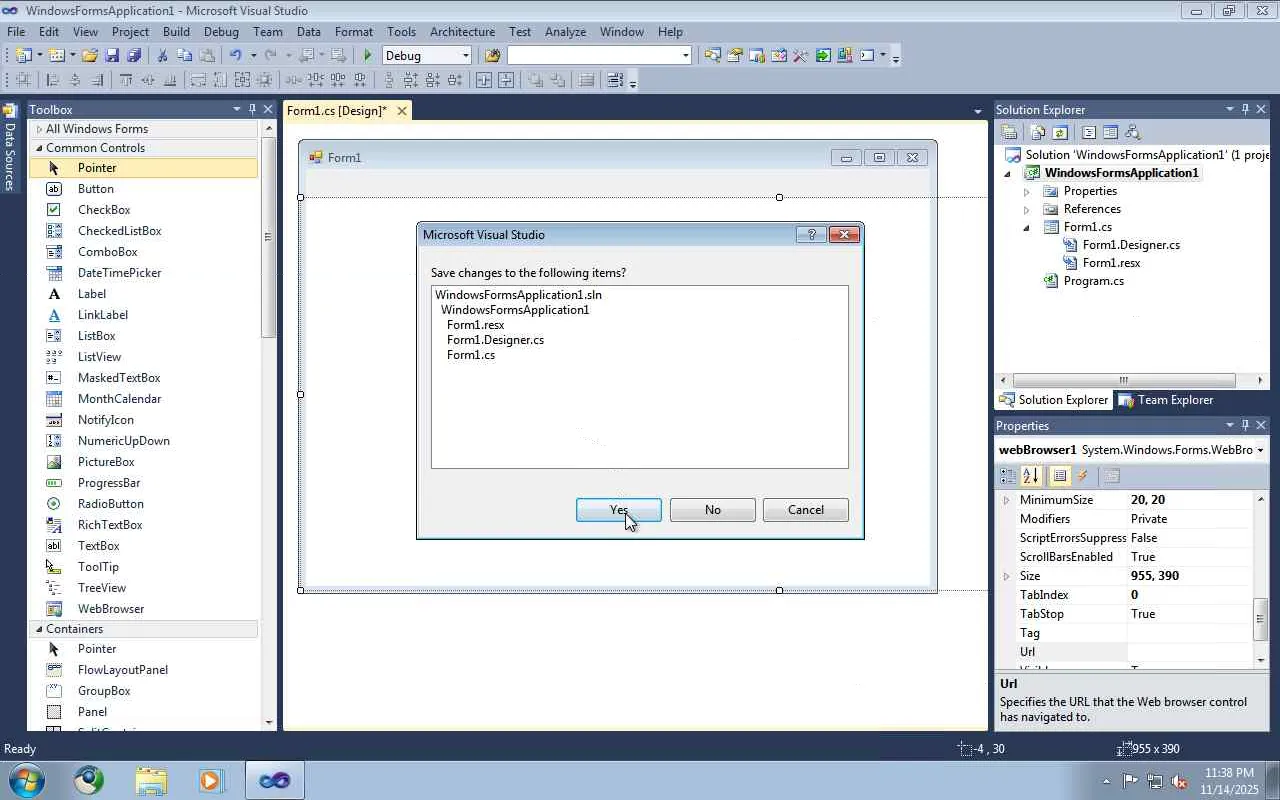The height and width of the screenshot is (800, 1280).
Task: Select the CheckBox control in Toolbox
Action: tap(104, 210)
